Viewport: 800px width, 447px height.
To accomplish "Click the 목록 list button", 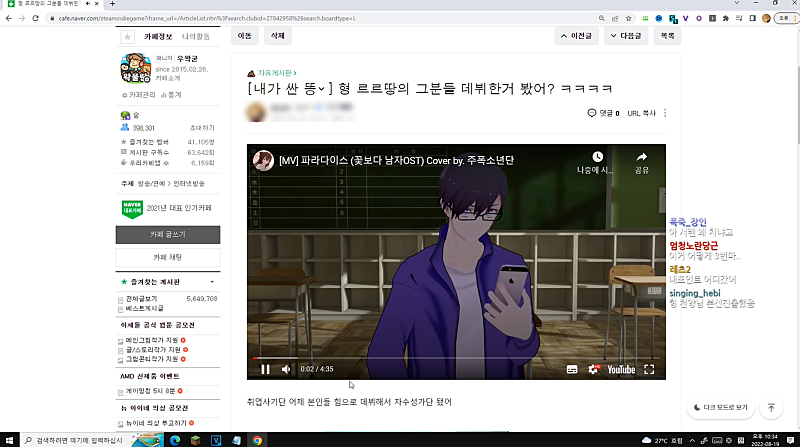I will click(x=667, y=36).
